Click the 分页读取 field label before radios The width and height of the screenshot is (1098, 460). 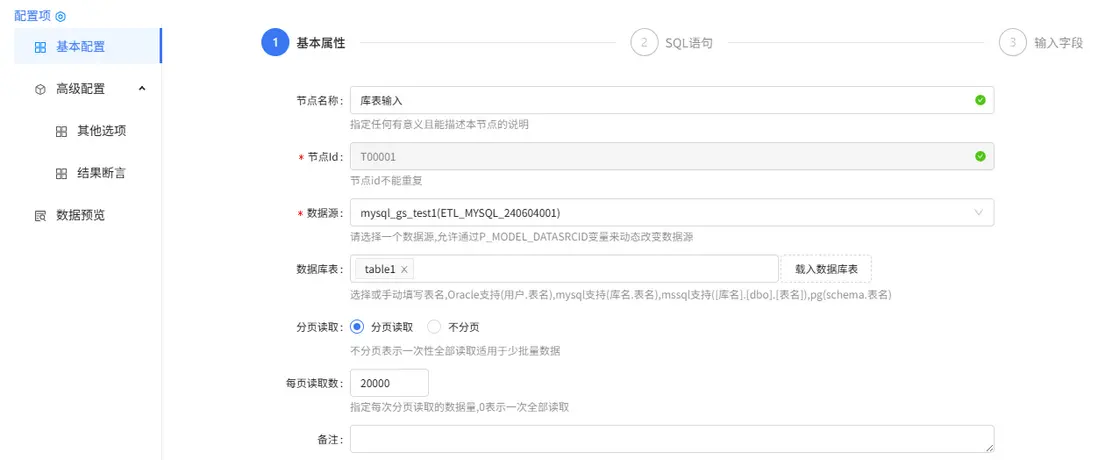point(320,326)
